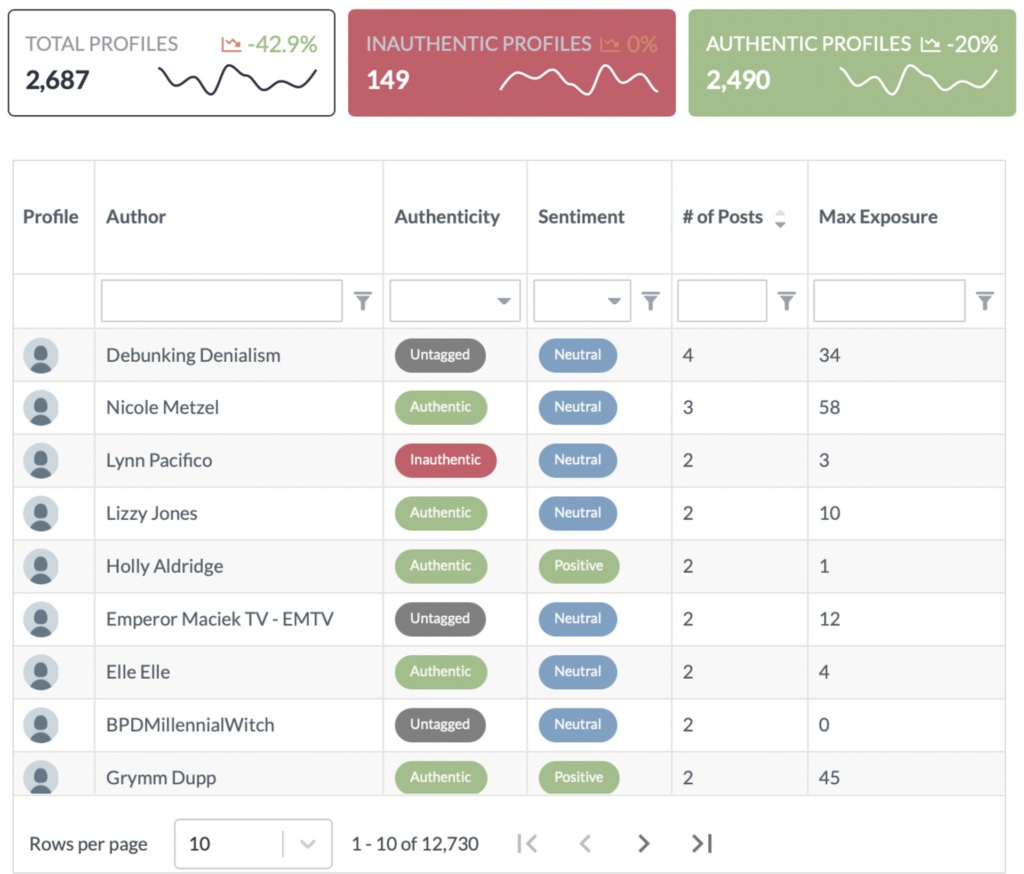
Task: Jump to the last page with pagination icon
Action: tap(701, 843)
